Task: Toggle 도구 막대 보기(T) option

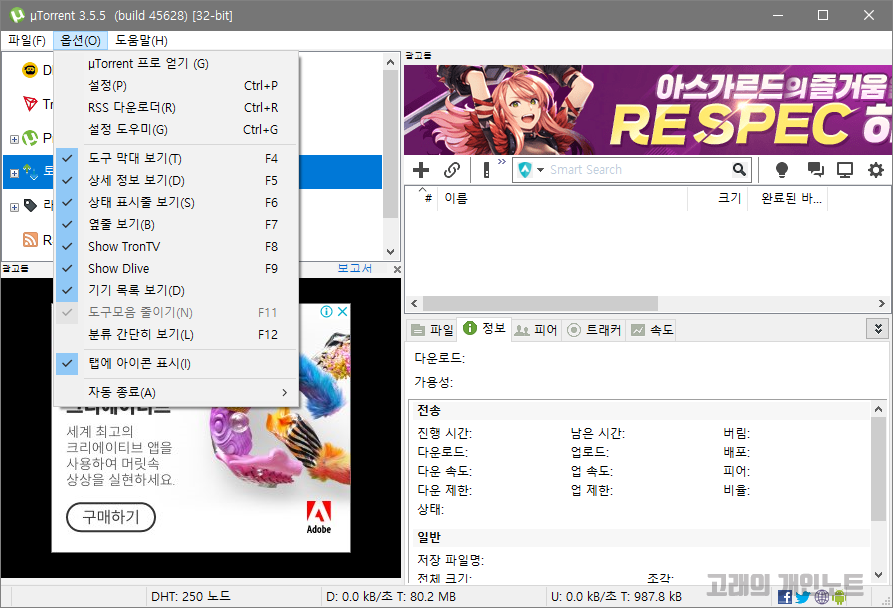Action: (176, 158)
